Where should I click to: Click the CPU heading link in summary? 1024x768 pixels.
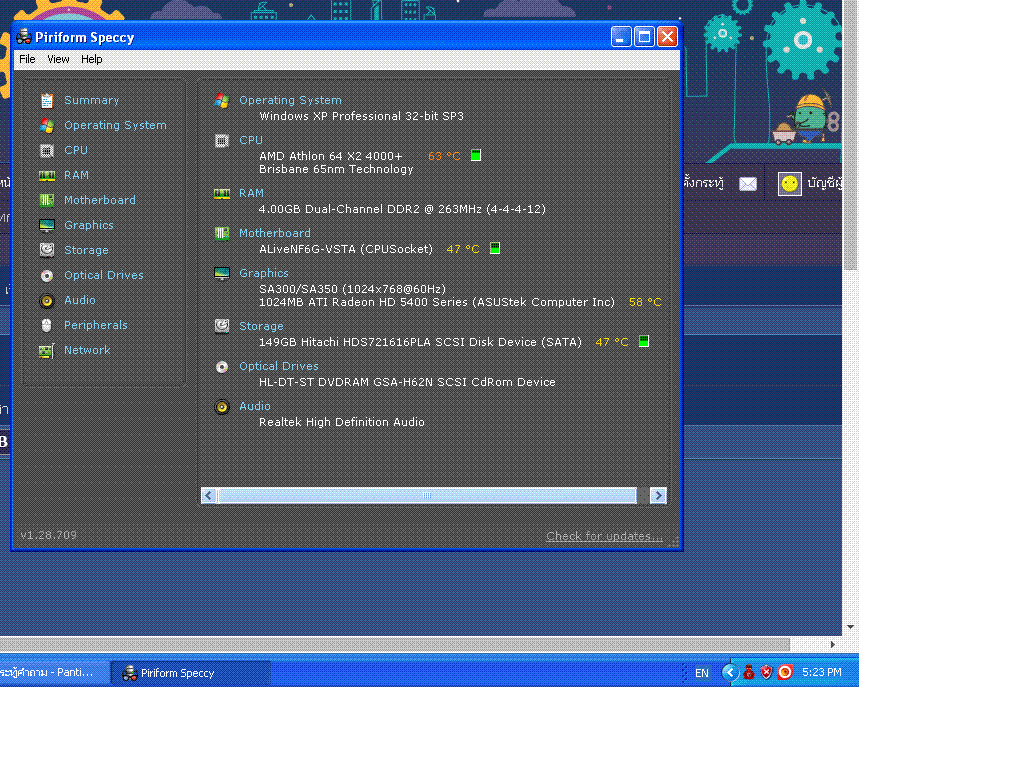click(x=251, y=140)
